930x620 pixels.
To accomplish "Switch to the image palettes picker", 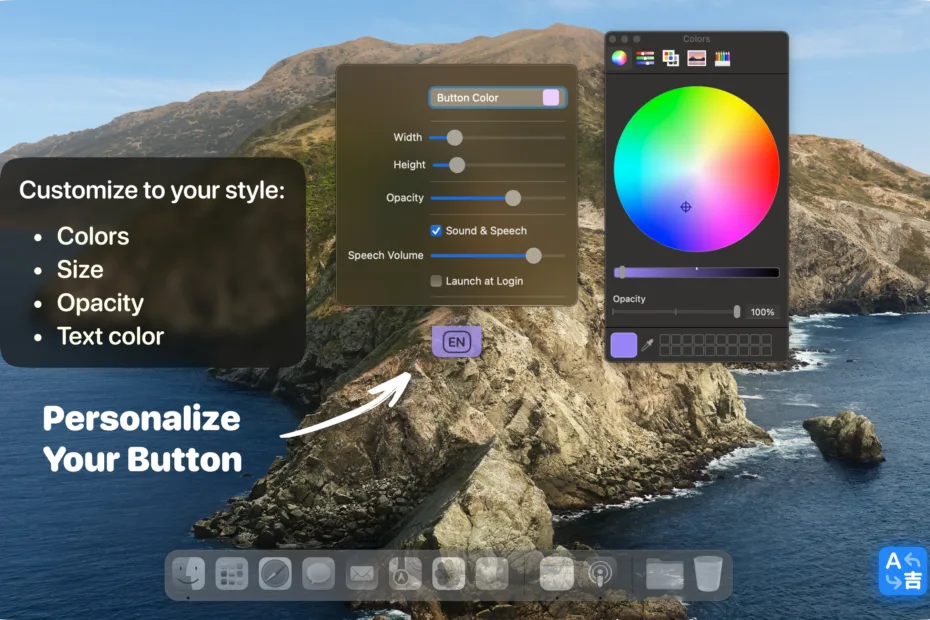I will pos(696,58).
